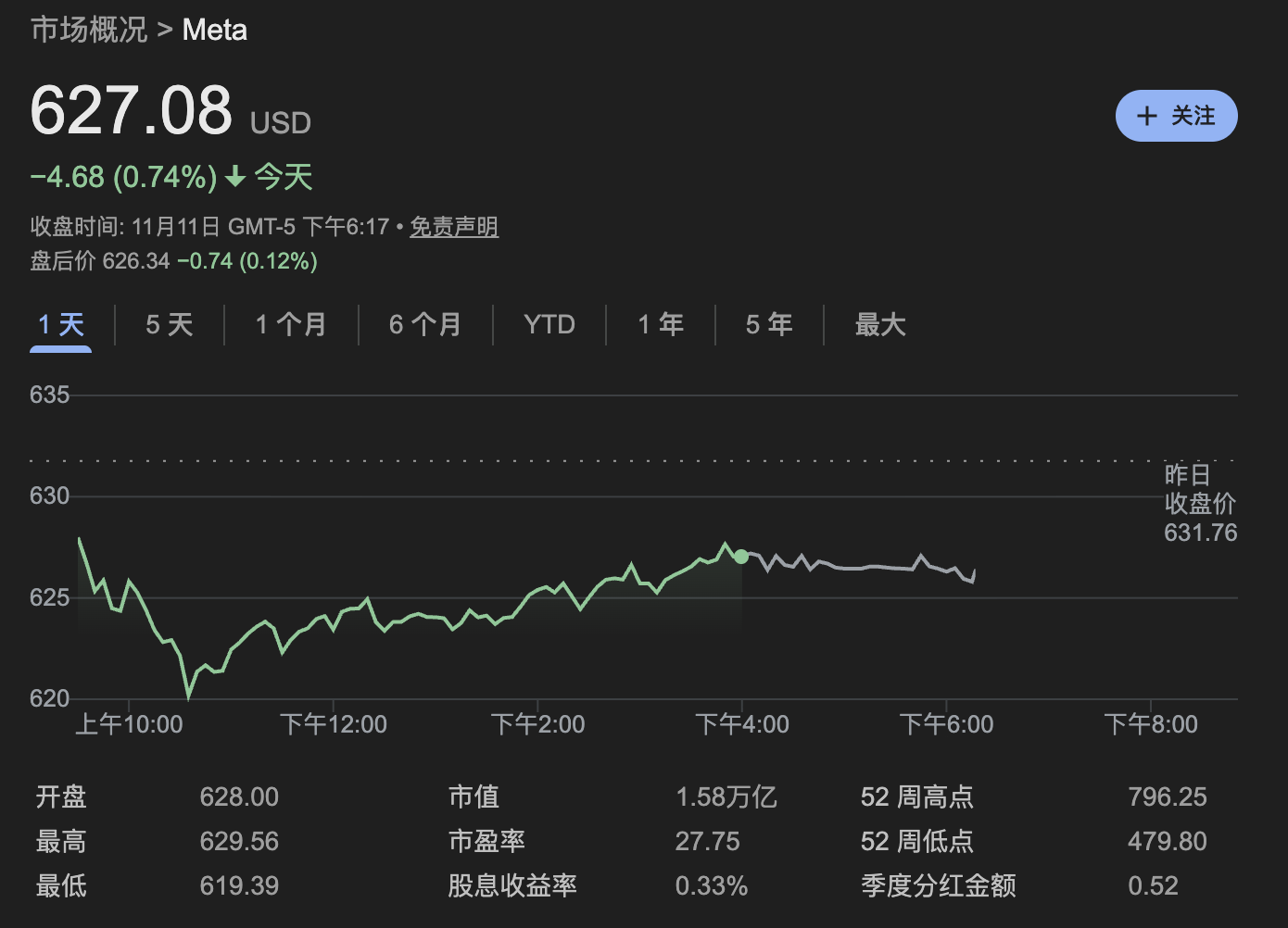The height and width of the screenshot is (928, 1288).
Task: Open the YTD performance chart
Action: 549,324
